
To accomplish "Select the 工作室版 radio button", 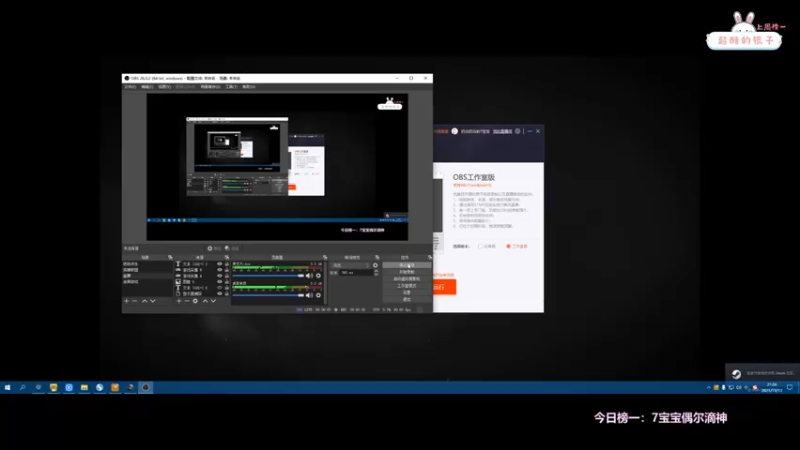I will click(x=508, y=246).
